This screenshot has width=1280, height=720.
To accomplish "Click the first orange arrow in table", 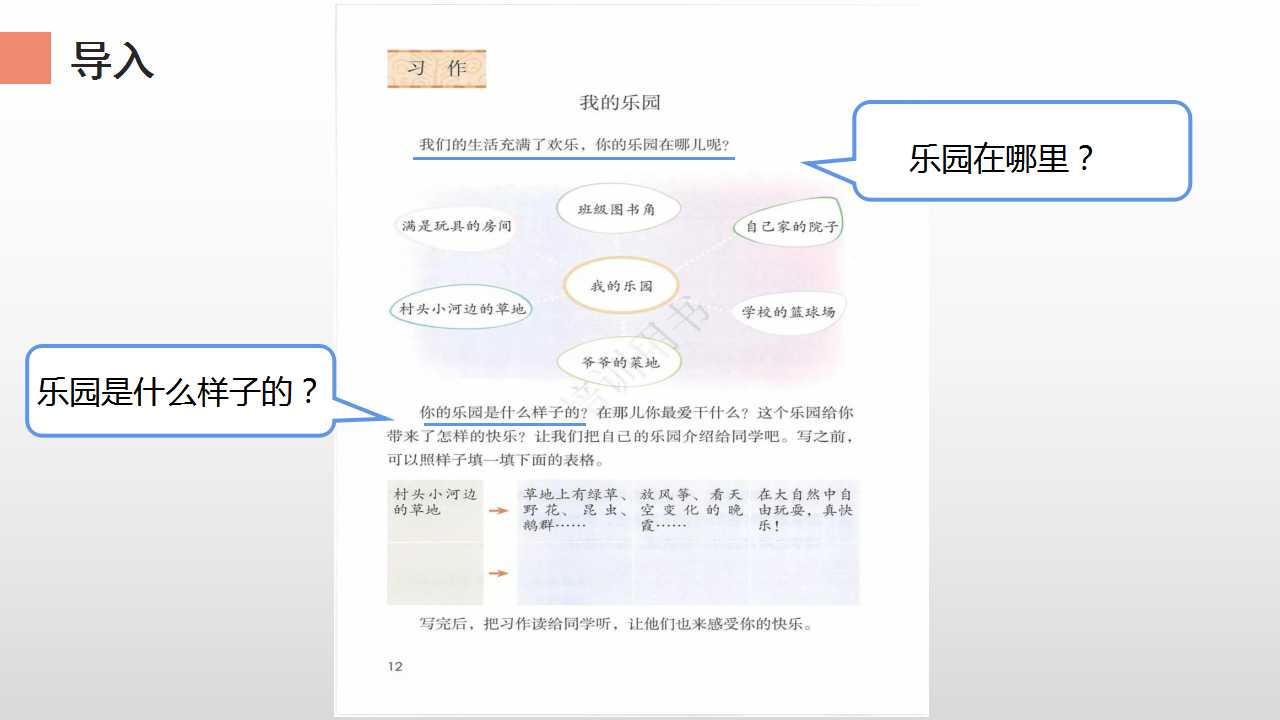I will (x=499, y=511).
